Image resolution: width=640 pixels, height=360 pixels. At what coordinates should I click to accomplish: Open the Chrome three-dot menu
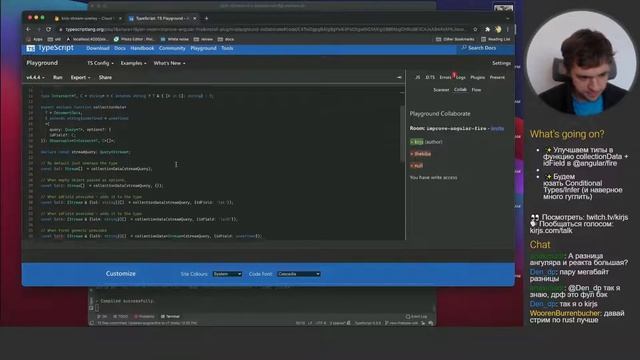[x=508, y=29]
